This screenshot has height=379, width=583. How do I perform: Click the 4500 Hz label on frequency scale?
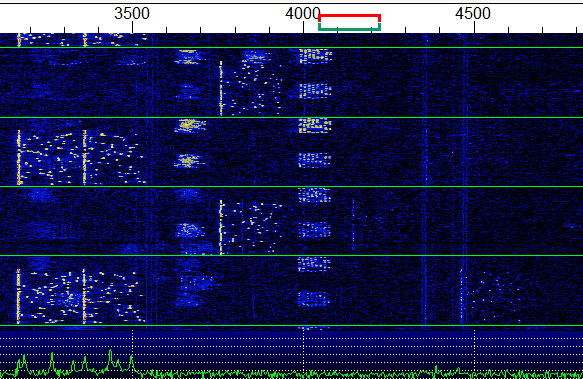[x=473, y=14]
